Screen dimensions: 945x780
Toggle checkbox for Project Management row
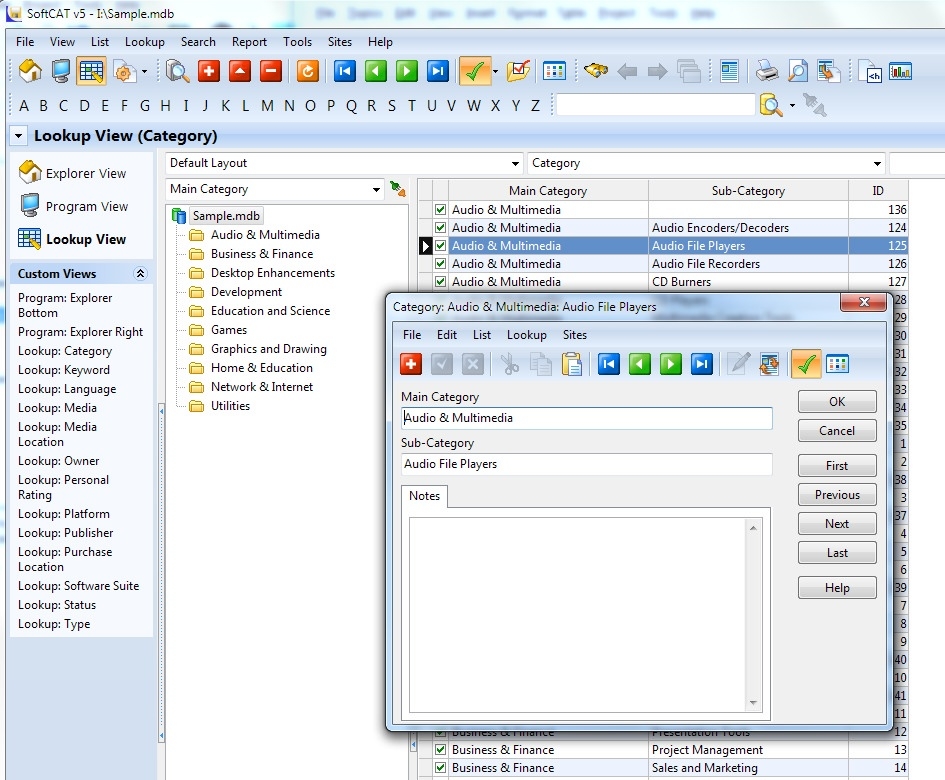click(440, 750)
